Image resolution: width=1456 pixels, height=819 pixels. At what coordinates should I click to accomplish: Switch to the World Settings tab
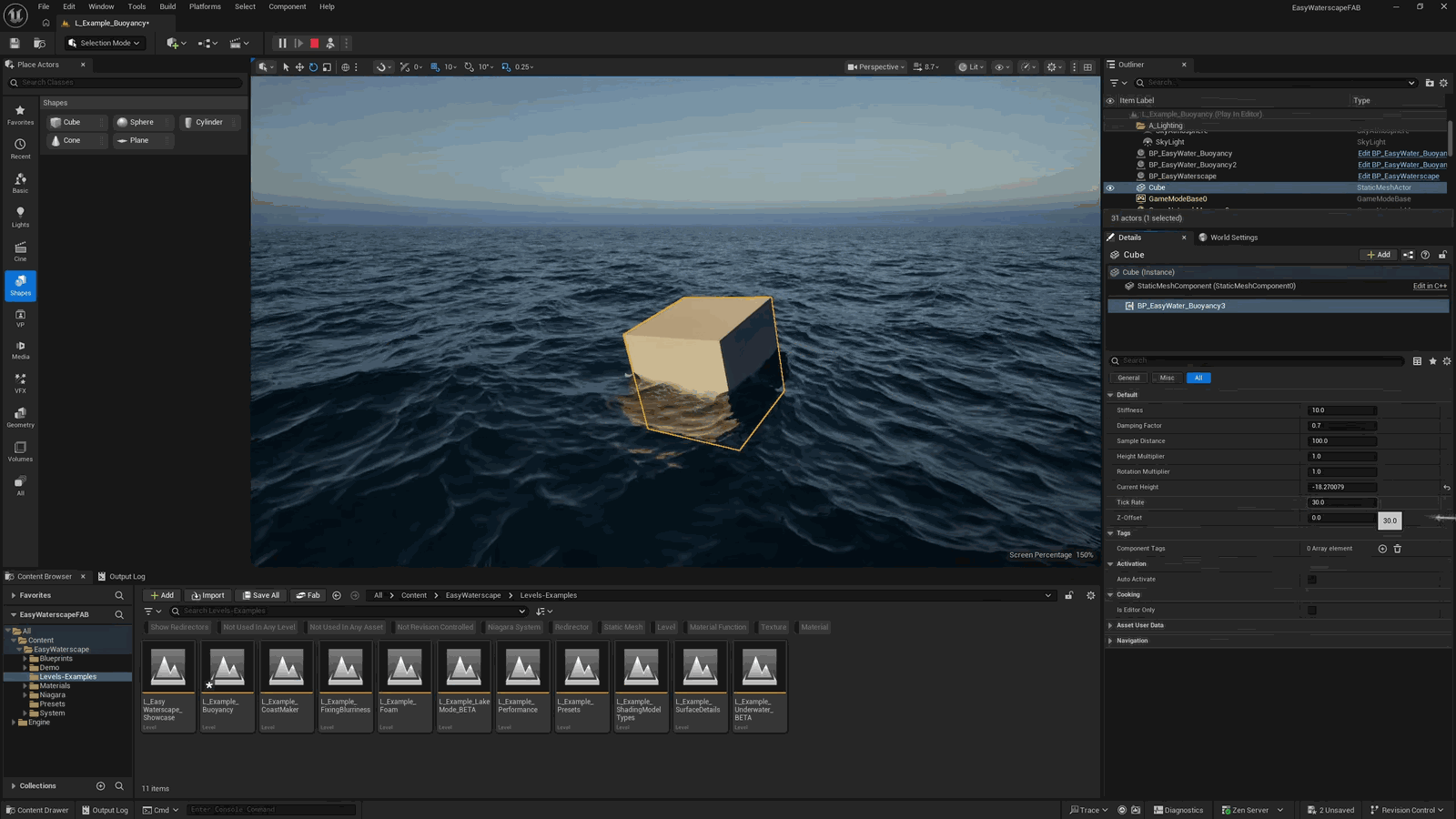click(1228, 238)
